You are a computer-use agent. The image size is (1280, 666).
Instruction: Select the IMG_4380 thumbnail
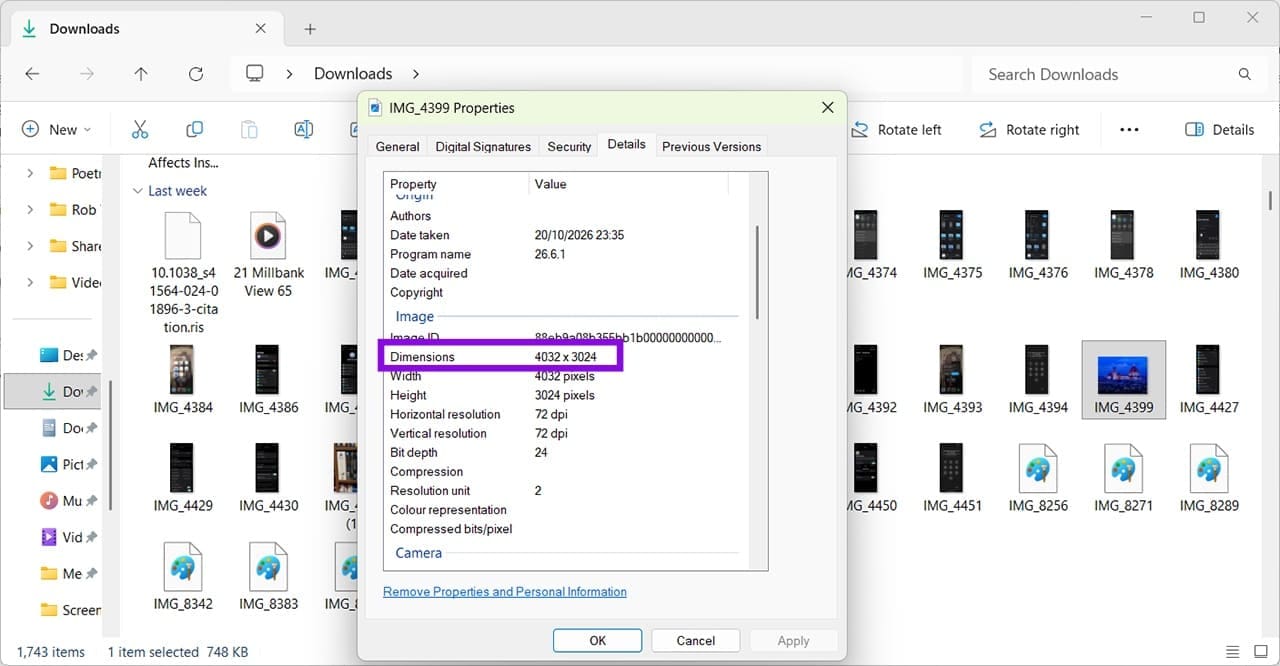(x=1209, y=244)
